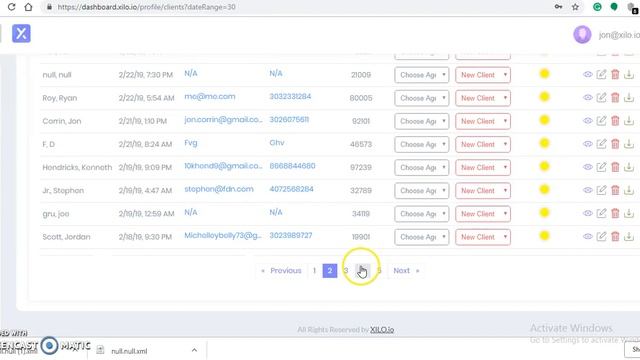640x360 pixels.
Task: Open XILO.io footer link
Action: 382,329
